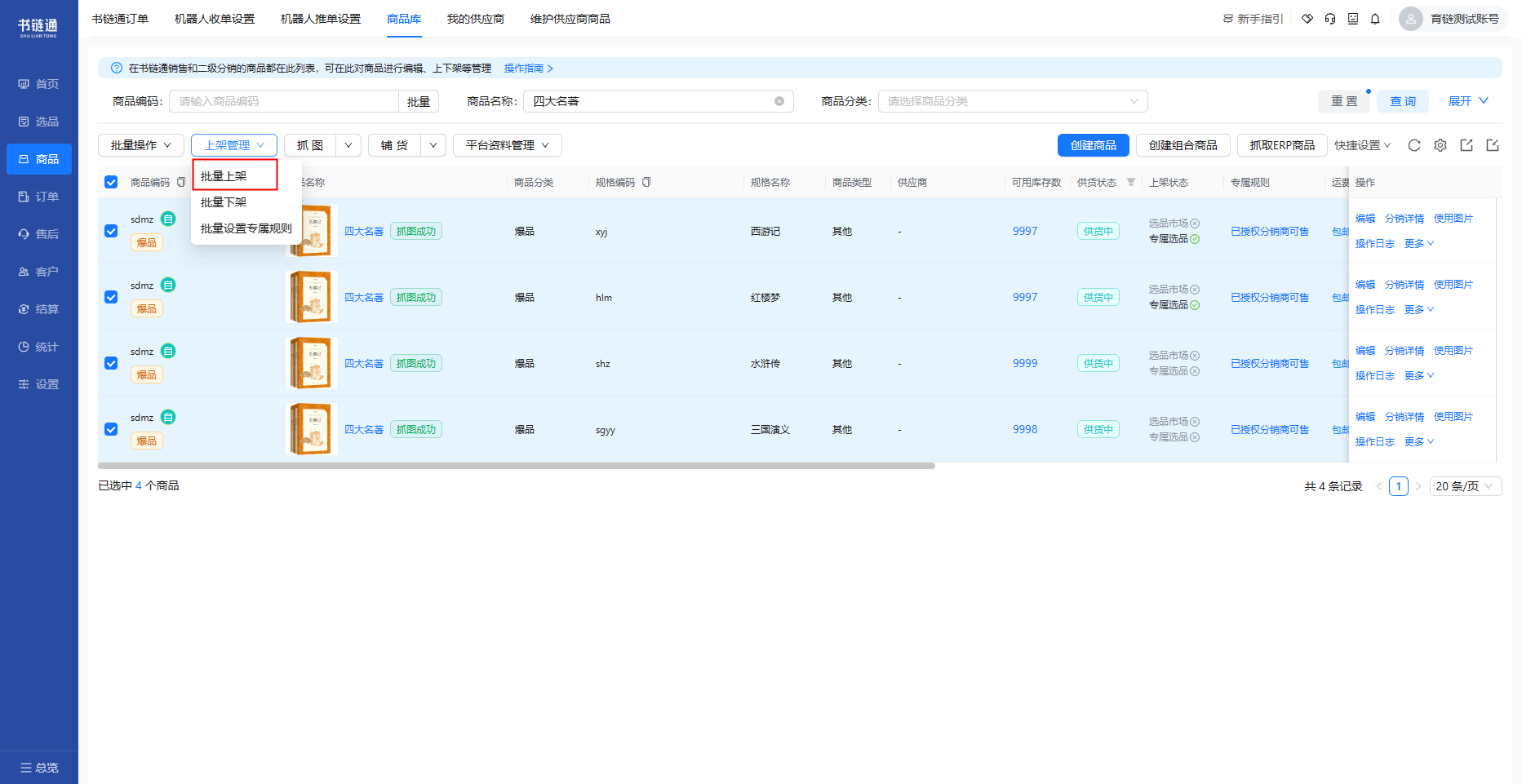Click horizontal scrollbar below table
The width and height of the screenshot is (1522, 784).
pos(517,466)
